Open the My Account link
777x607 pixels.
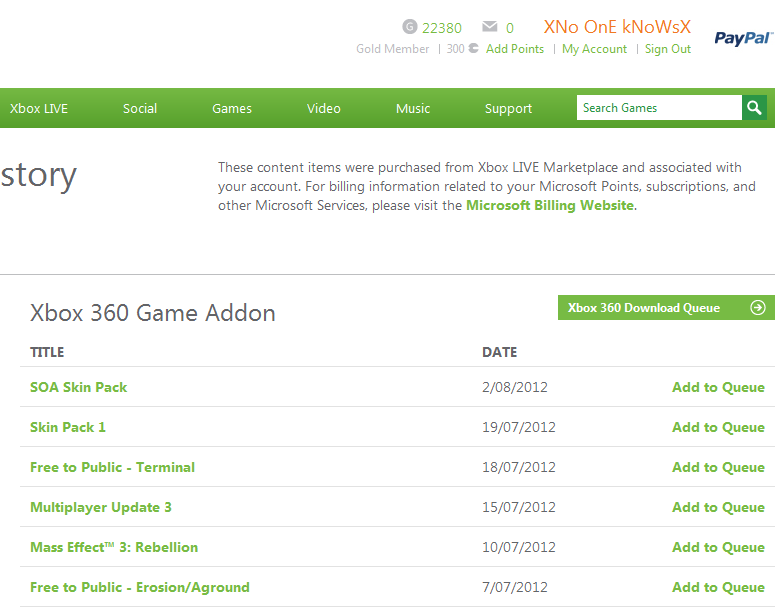tap(594, 49)
